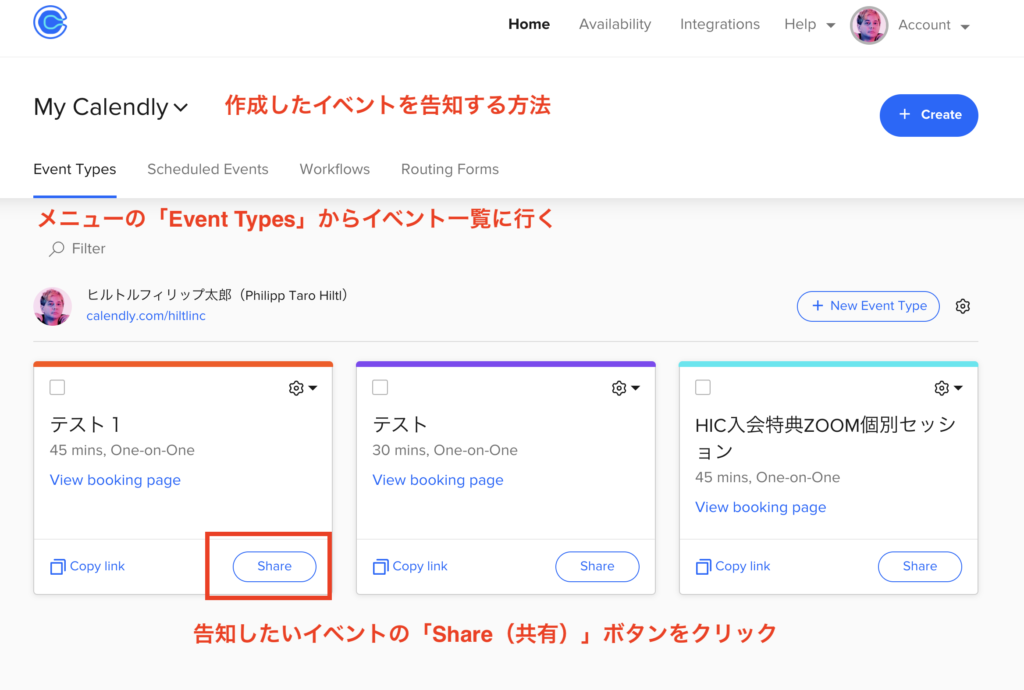Click the Calendly logo icon
Screen dimensions: 1024x690
click(x=50, y=22)
